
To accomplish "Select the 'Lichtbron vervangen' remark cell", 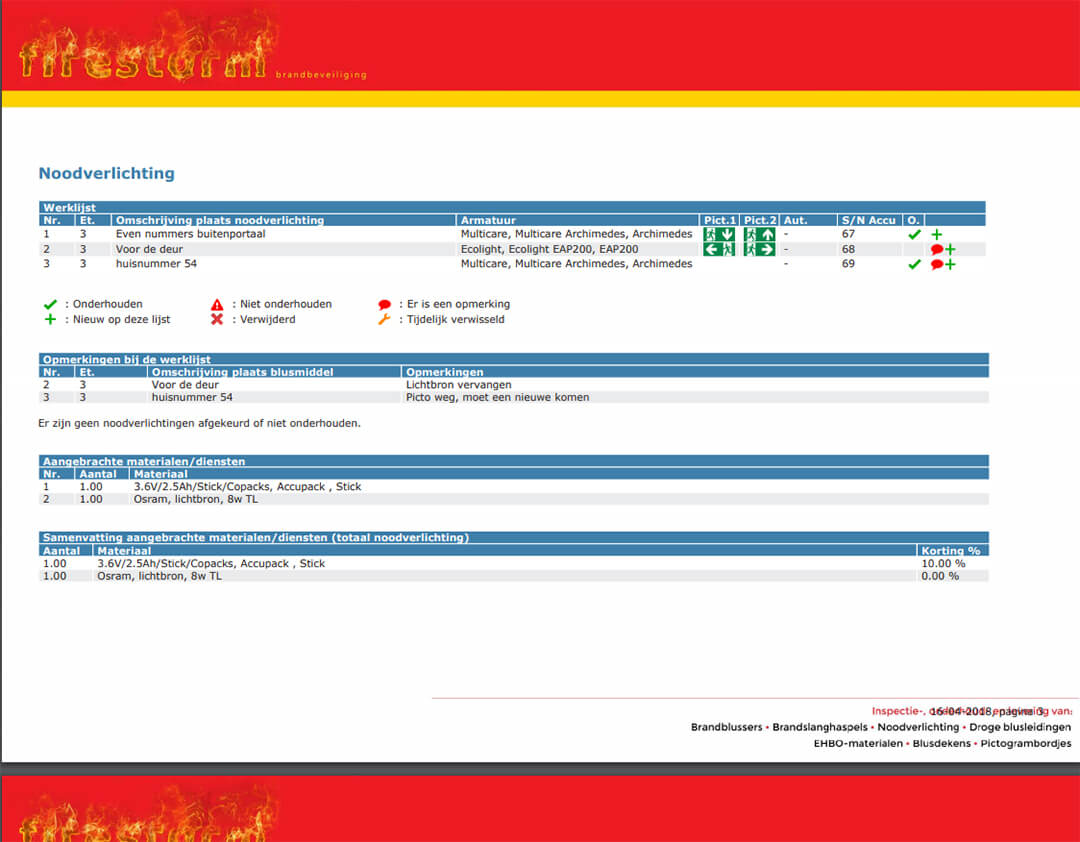I will click(458, 384).
